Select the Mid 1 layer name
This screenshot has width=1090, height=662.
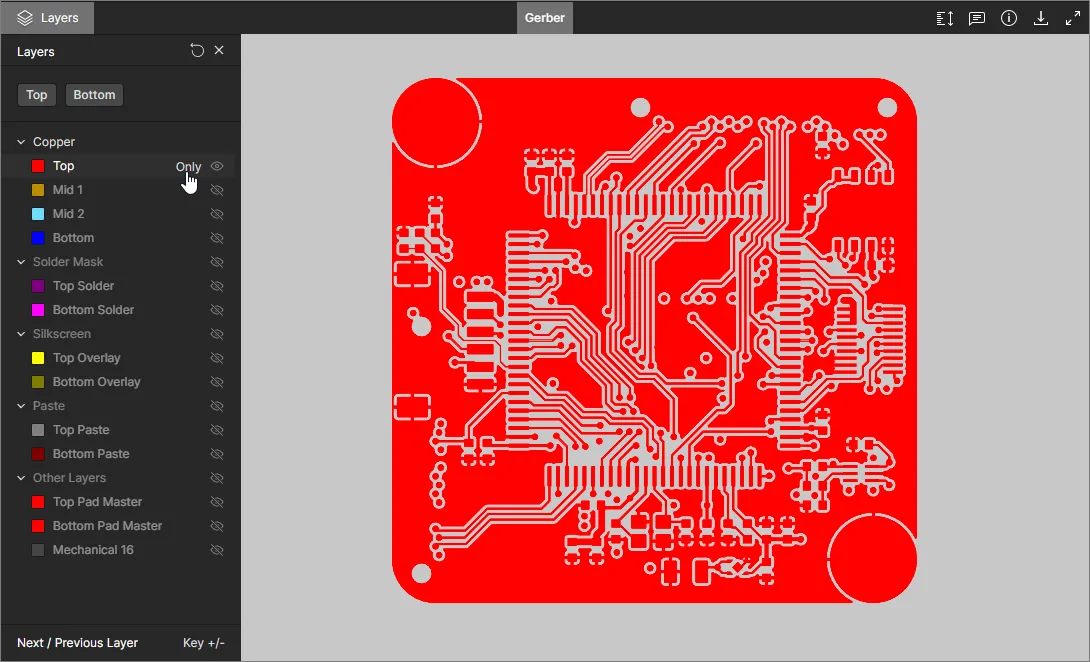[67, 190]
